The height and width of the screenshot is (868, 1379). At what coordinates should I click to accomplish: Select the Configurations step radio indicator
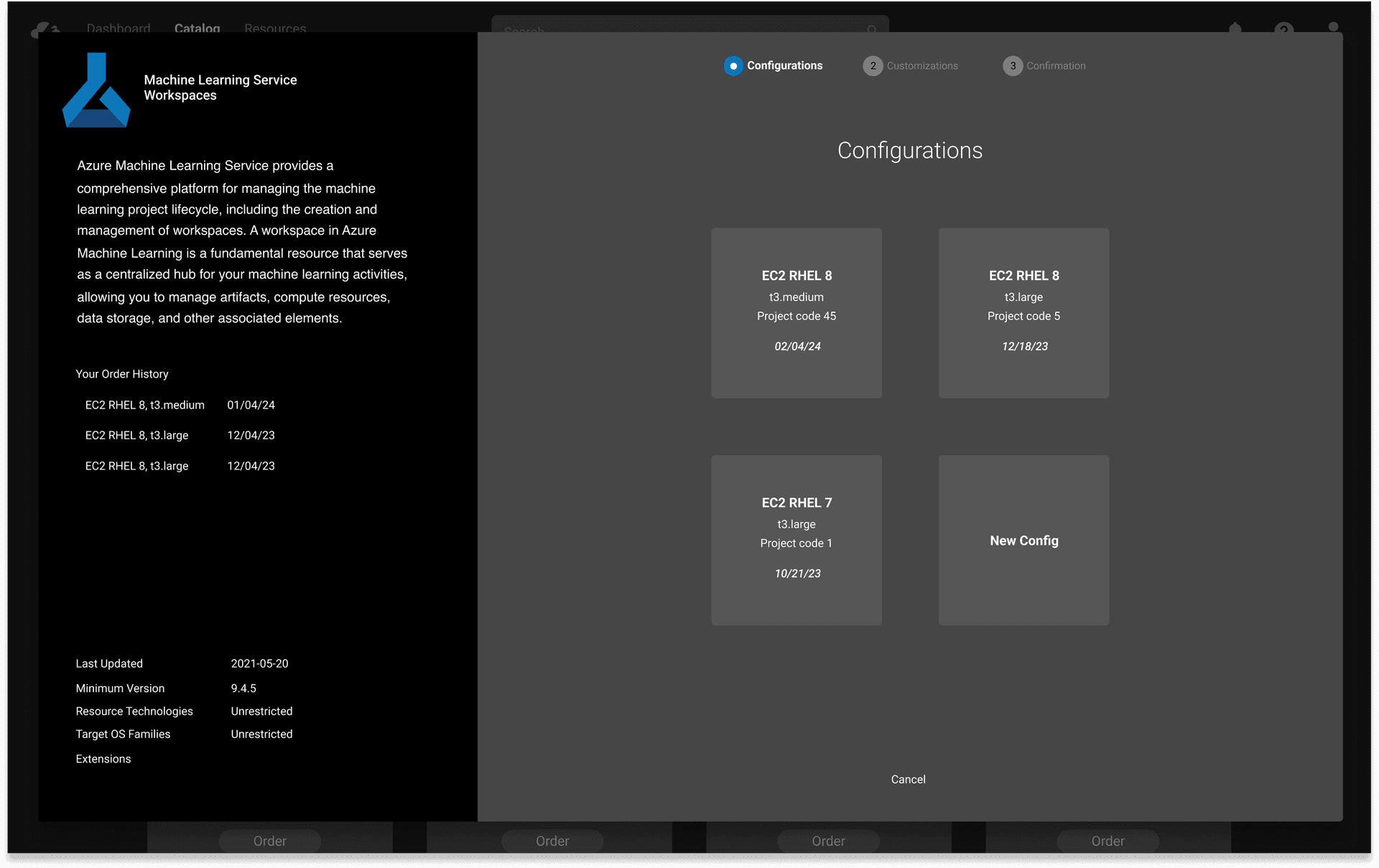click(733, 65)
